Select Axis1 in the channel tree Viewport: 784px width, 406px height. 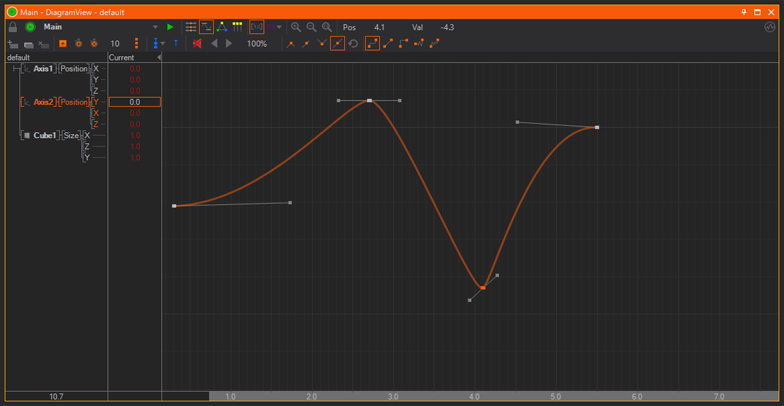[43, 69]
